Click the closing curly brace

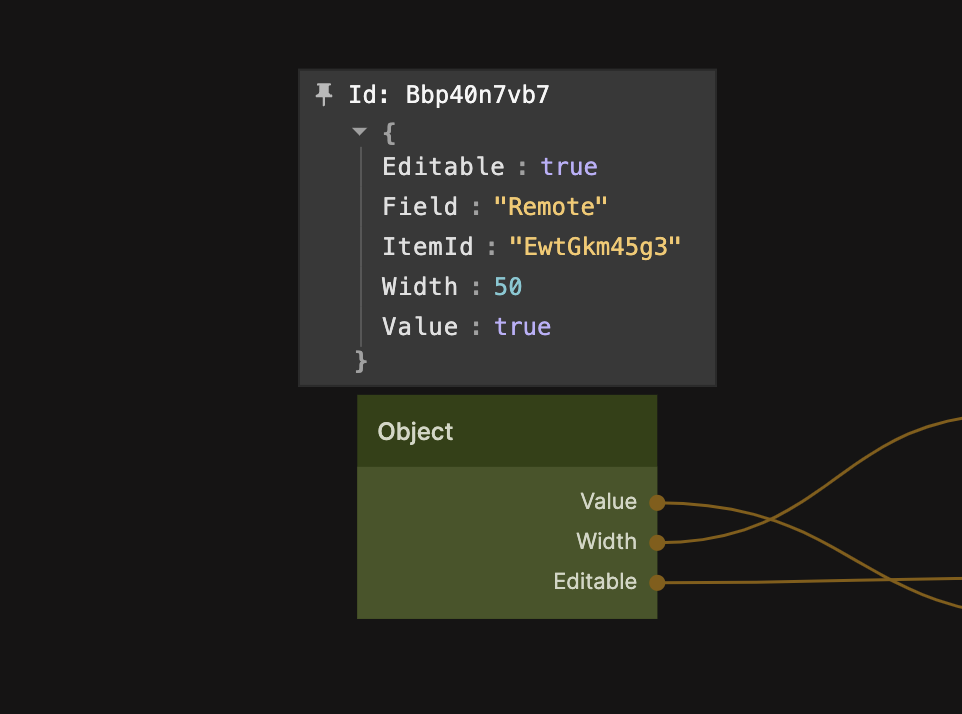(361, 361)
